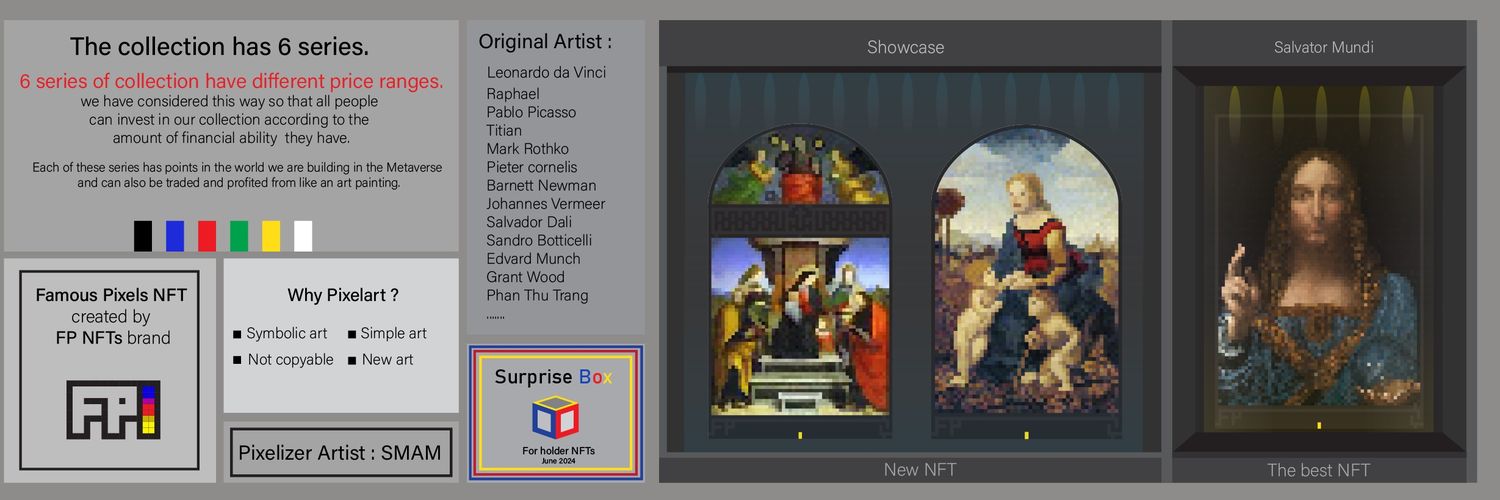Click the yellow marker under Salvator Mundi
Image resolution: width=1500 pixels, height=500 pixels.
tap(1319, 426)
